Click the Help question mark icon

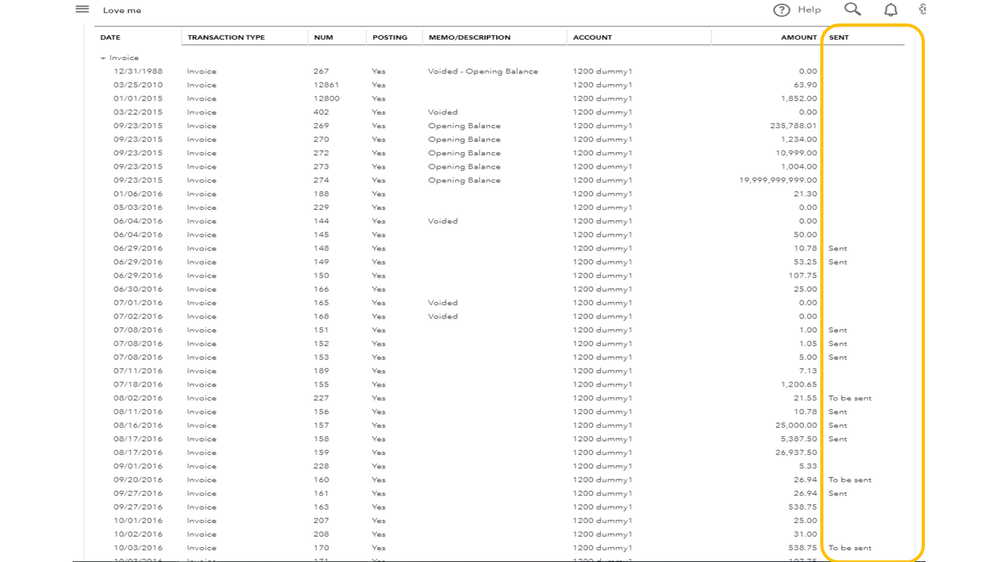click(x=781, y=10)
